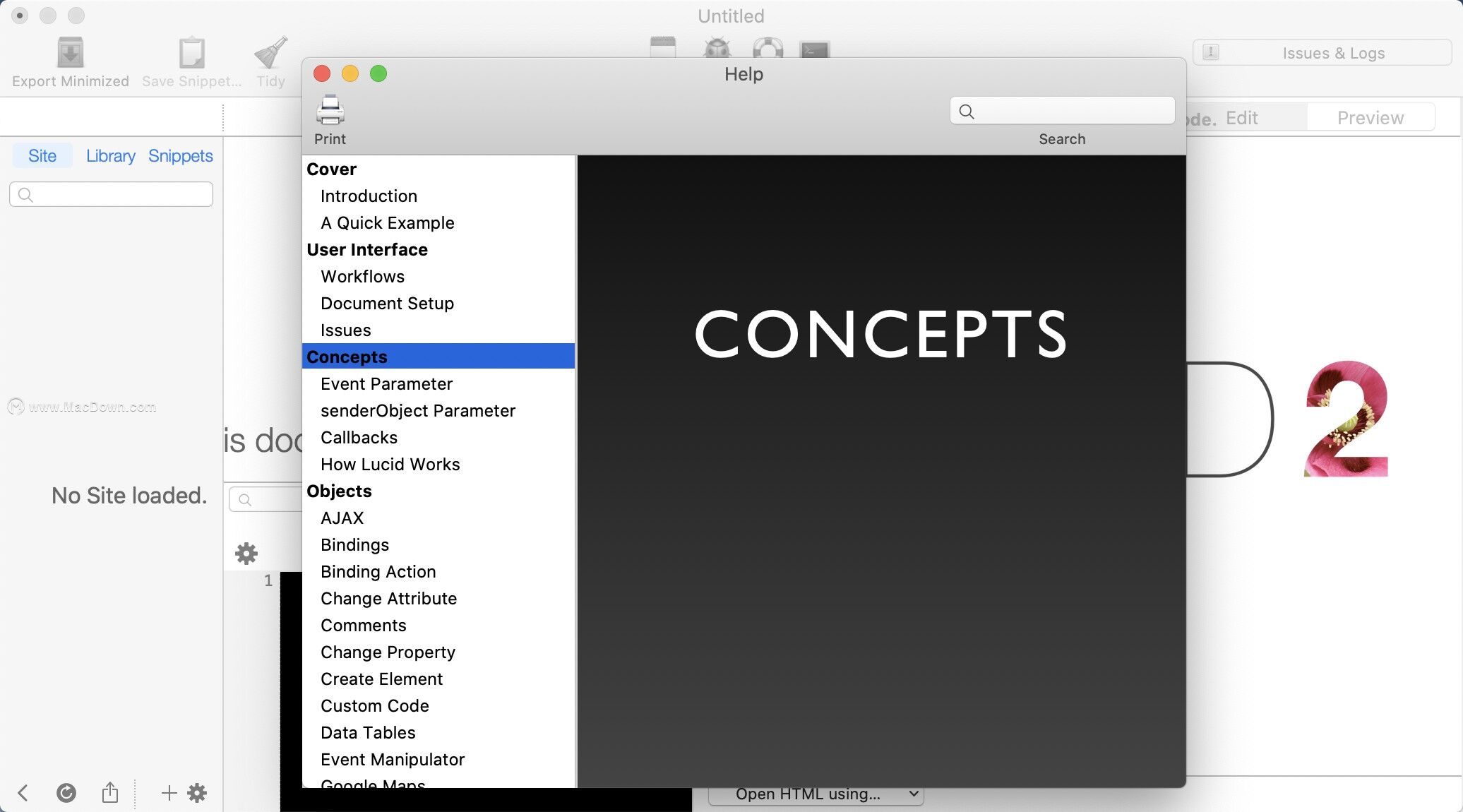Open Binding Action help topic
The height and width of the screenshot is (812, 1463).
[378, 571]
